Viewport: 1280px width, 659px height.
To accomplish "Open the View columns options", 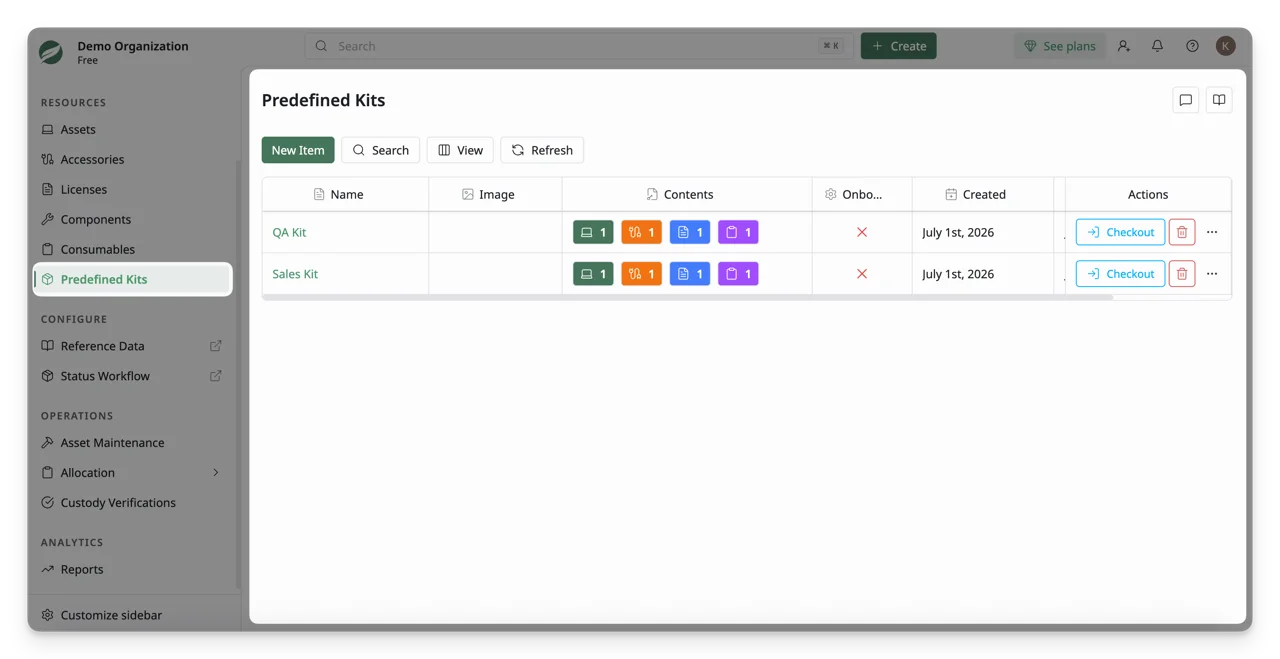I will pyautogui.click(x=460, y=150).
